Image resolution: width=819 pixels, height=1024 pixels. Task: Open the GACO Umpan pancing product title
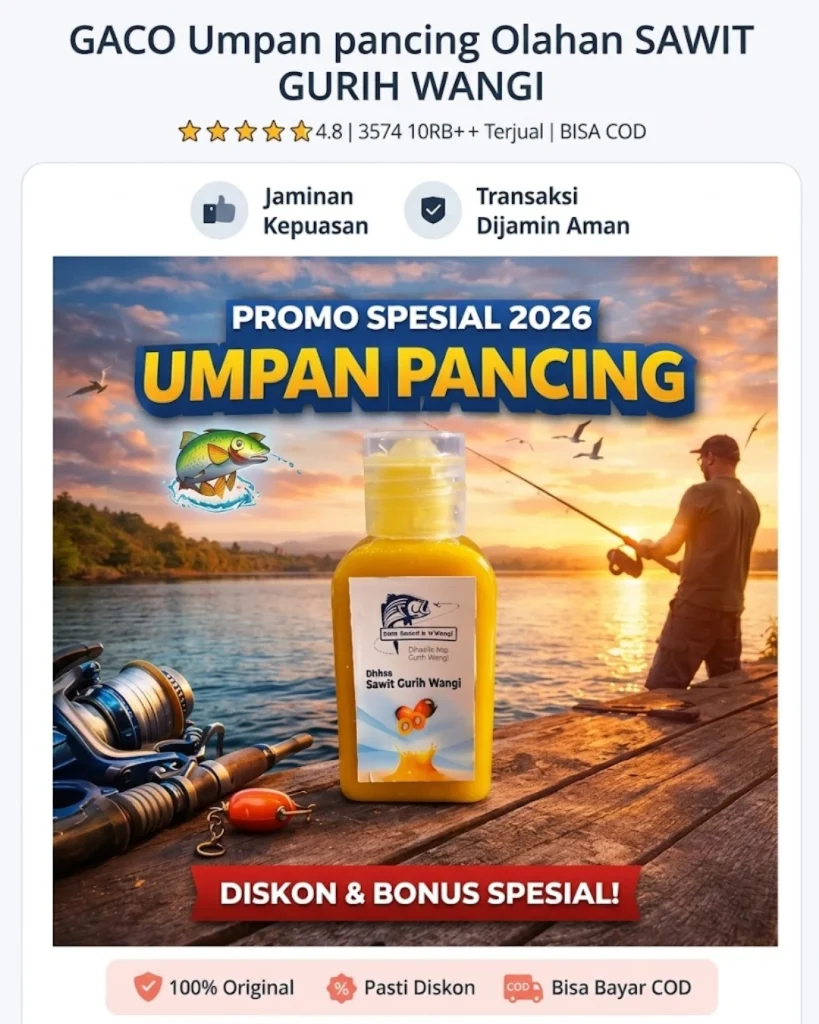411,63
